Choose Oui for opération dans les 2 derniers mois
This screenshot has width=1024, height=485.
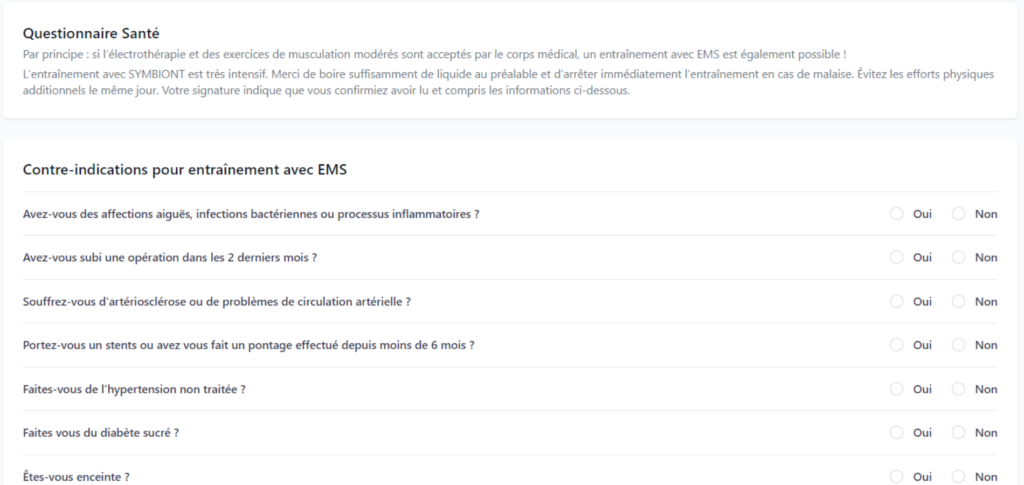896,258
